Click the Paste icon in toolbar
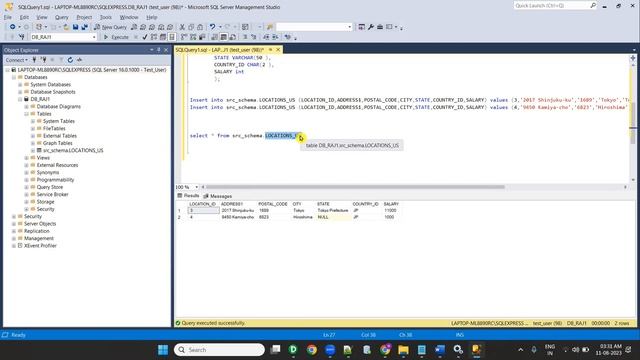The width and height of the screenshot is (640, 360). [200, 27]
